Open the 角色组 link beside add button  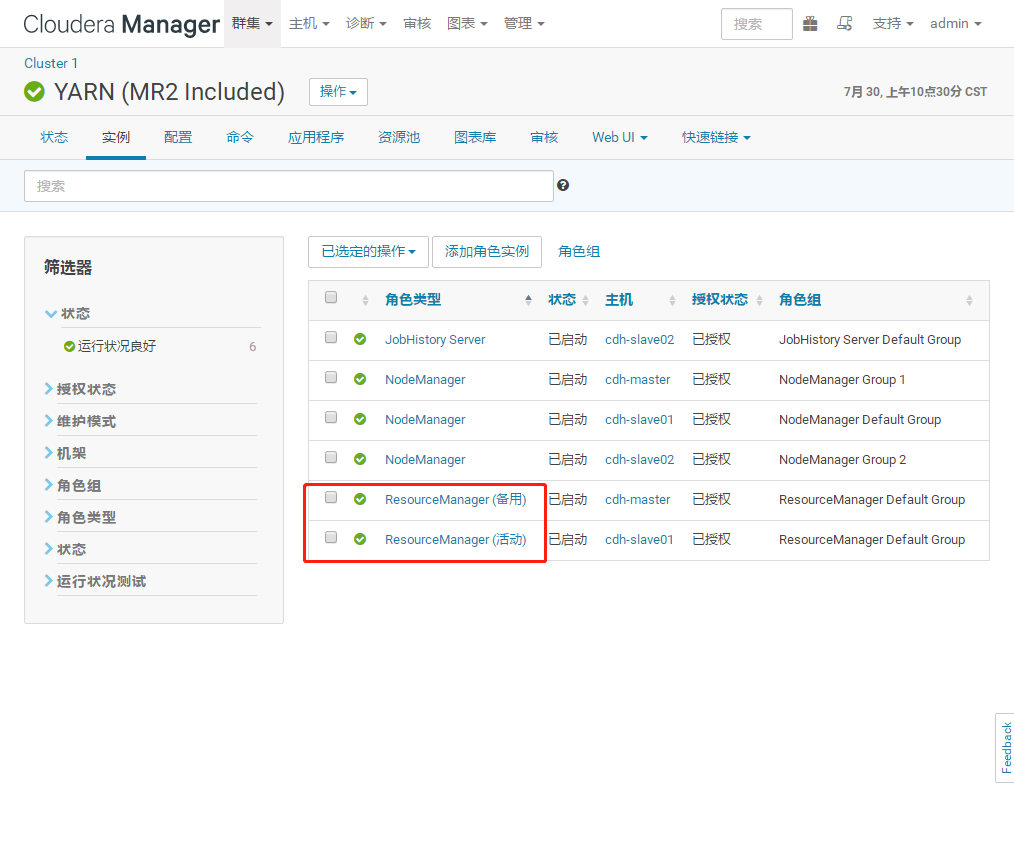coord(579,252)
